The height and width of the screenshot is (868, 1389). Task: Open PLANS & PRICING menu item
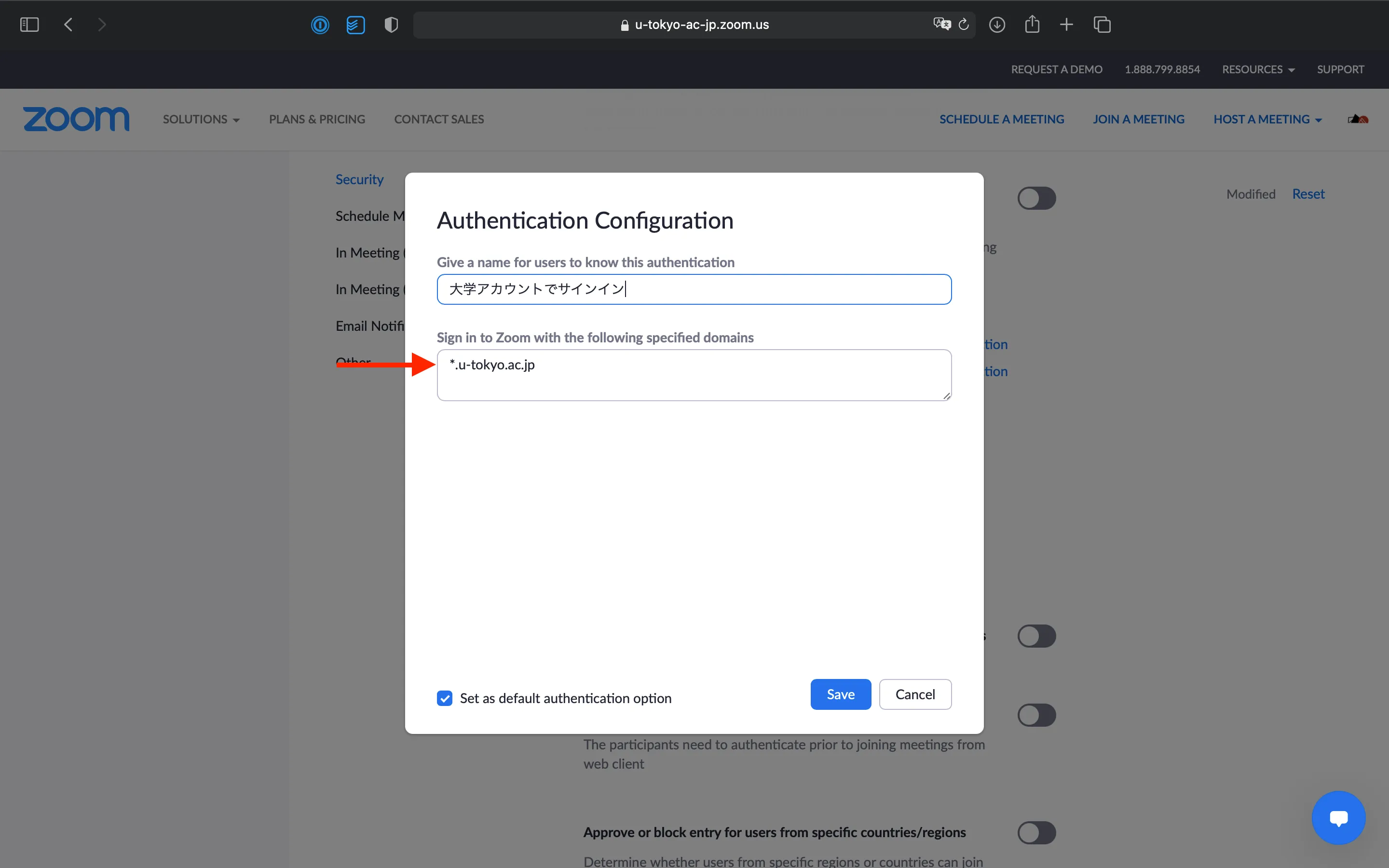pyautogui.click(x=317, y=120)
